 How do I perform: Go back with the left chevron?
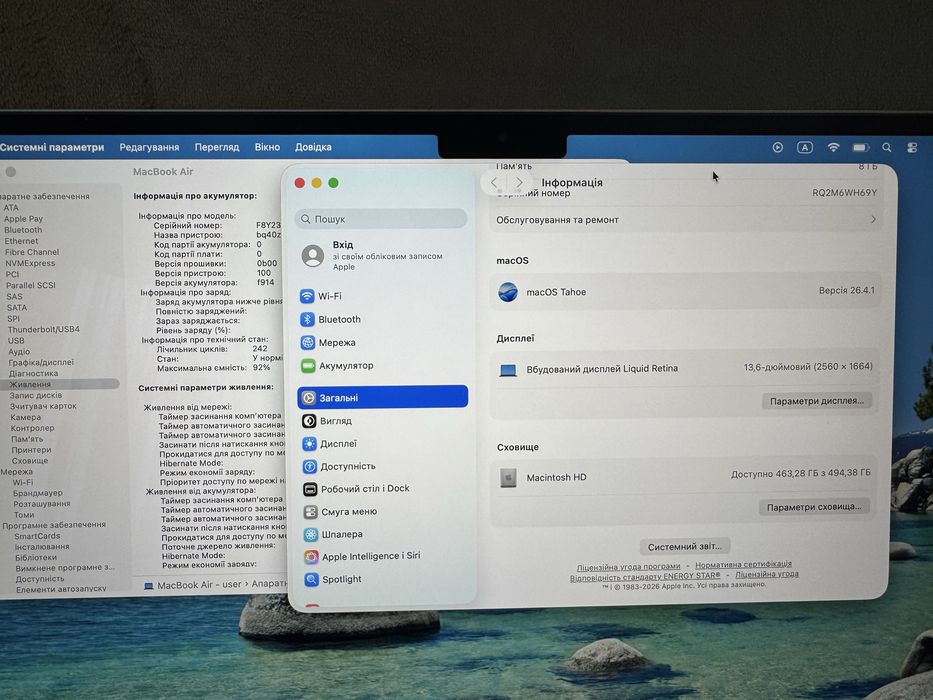(x=494, y=183)
